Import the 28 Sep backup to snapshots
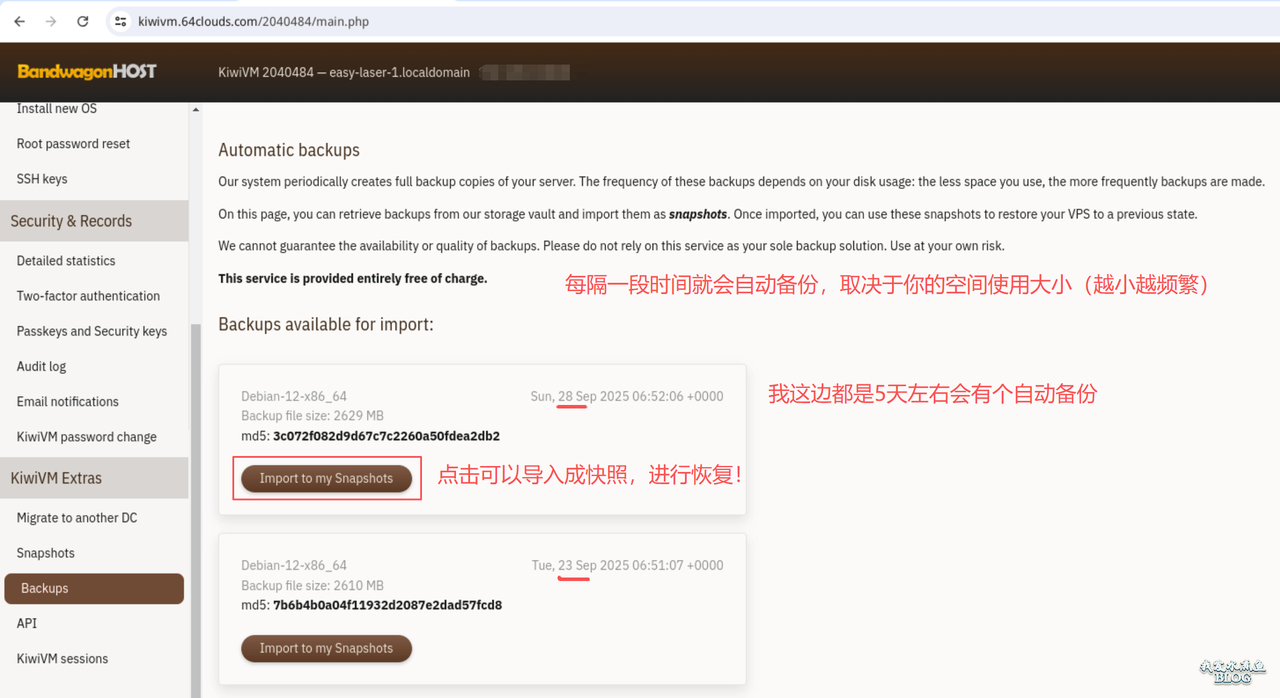The height and width of the screenshot is (698, 1280). tap(326, 479)
